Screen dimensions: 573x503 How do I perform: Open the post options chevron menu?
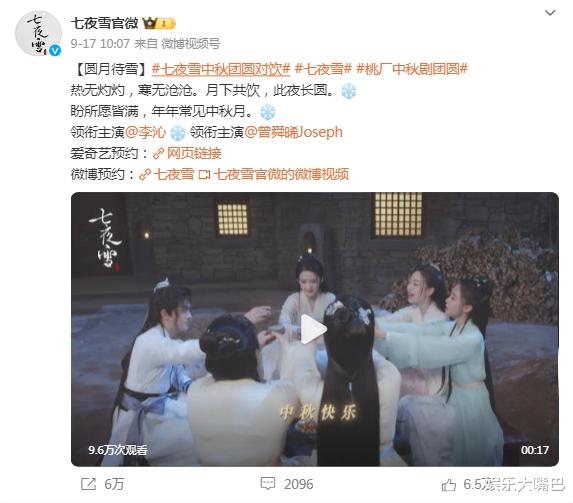(x=550, y=13)
